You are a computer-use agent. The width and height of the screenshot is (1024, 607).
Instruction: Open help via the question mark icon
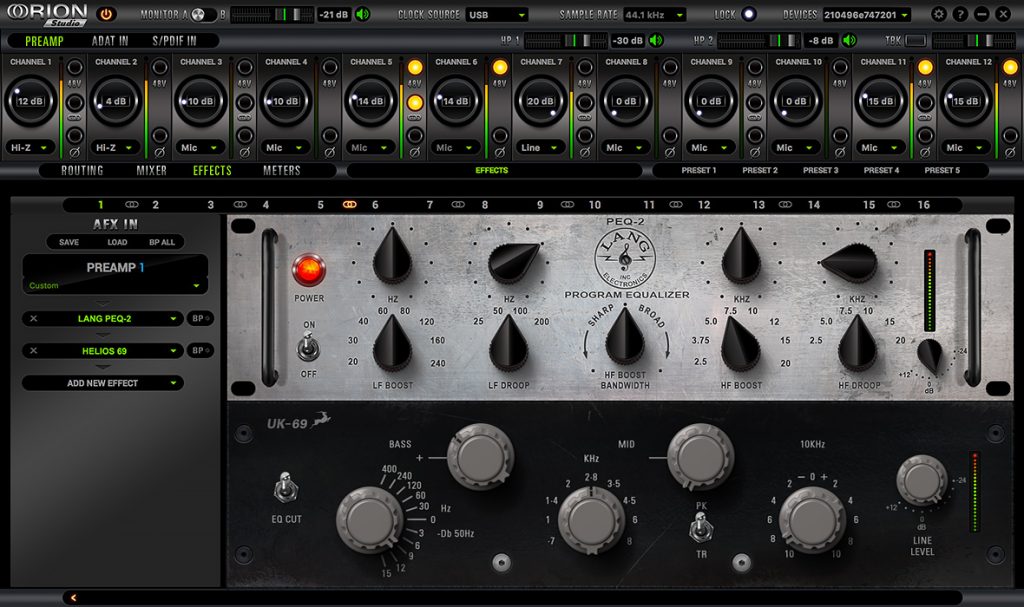click(x=960, y=14)
